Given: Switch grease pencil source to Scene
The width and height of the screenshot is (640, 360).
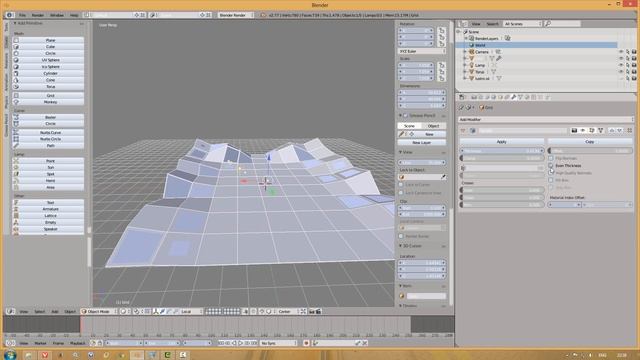Looking at the screenshot, I should click(409, 126).
